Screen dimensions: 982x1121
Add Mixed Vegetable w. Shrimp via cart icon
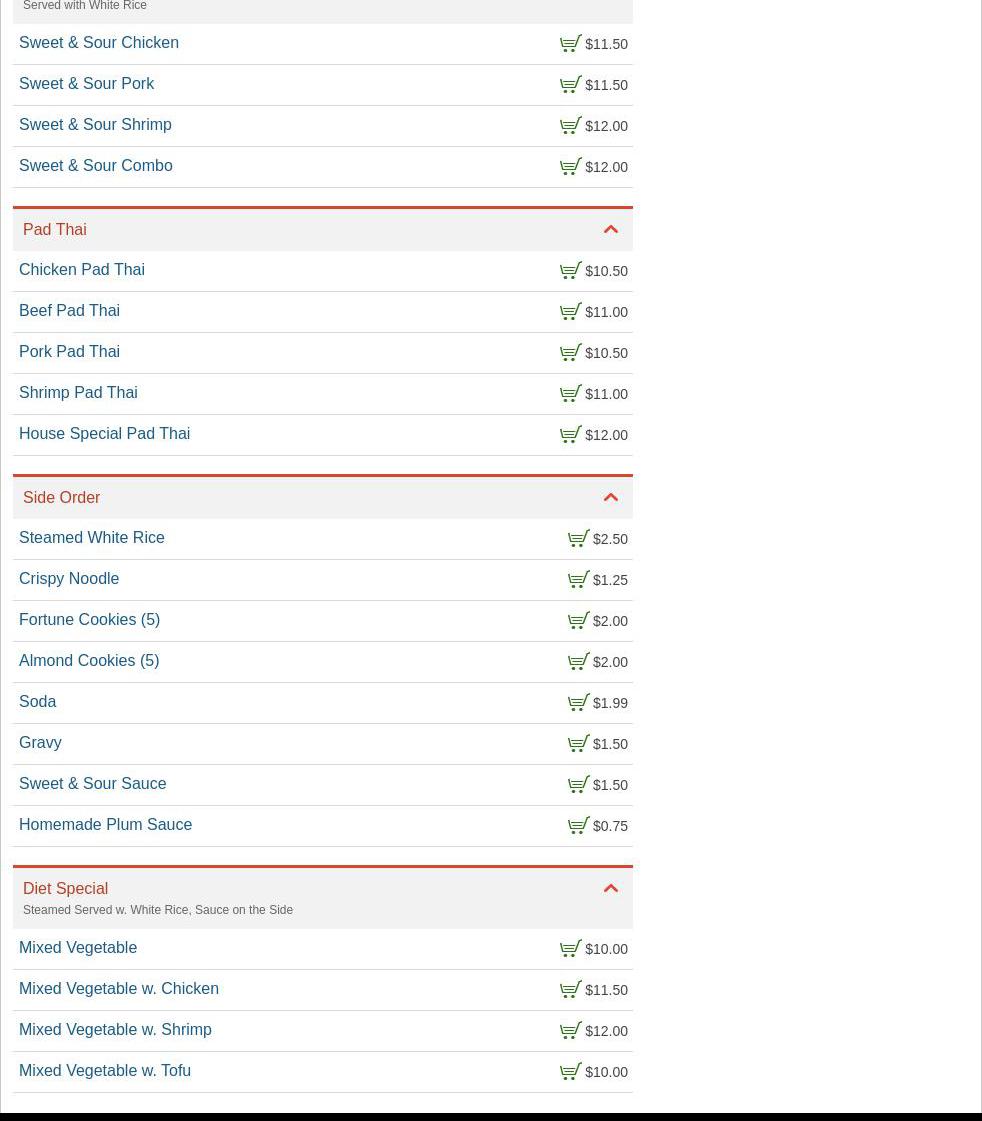click(x=570, y=1031)
